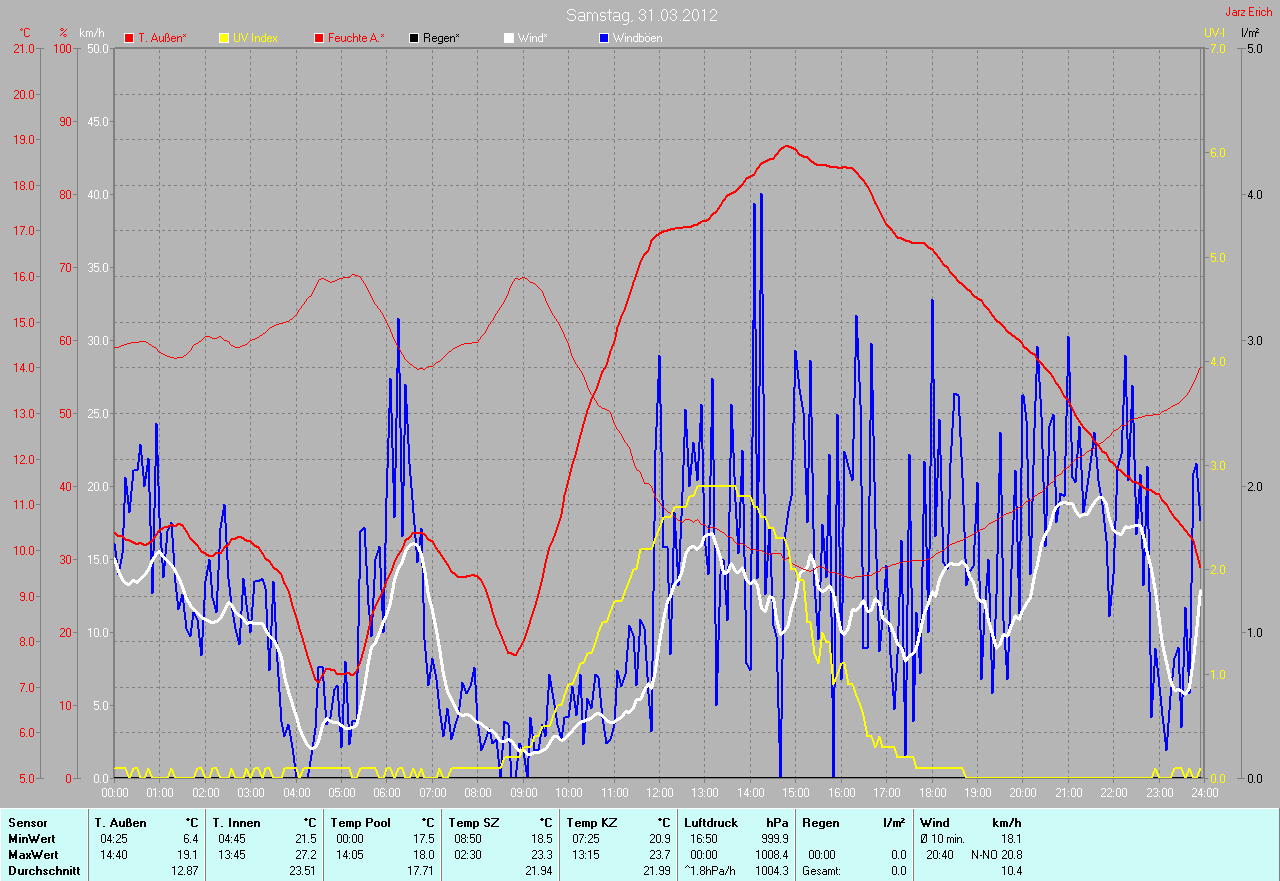Select the '24:00' time label on x-axis
Screen dimensions: 1280x881
click(1204, 793)
